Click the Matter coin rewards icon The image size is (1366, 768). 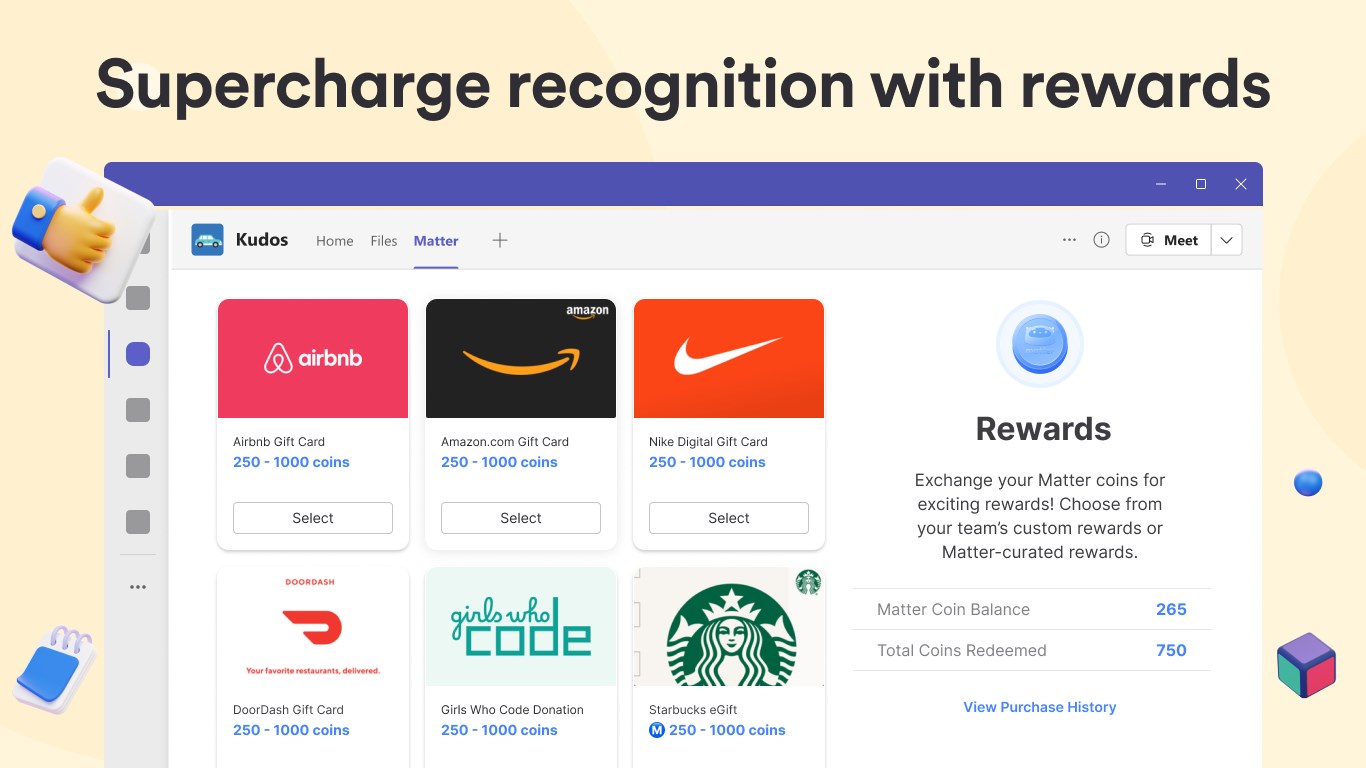[1040, 344]
